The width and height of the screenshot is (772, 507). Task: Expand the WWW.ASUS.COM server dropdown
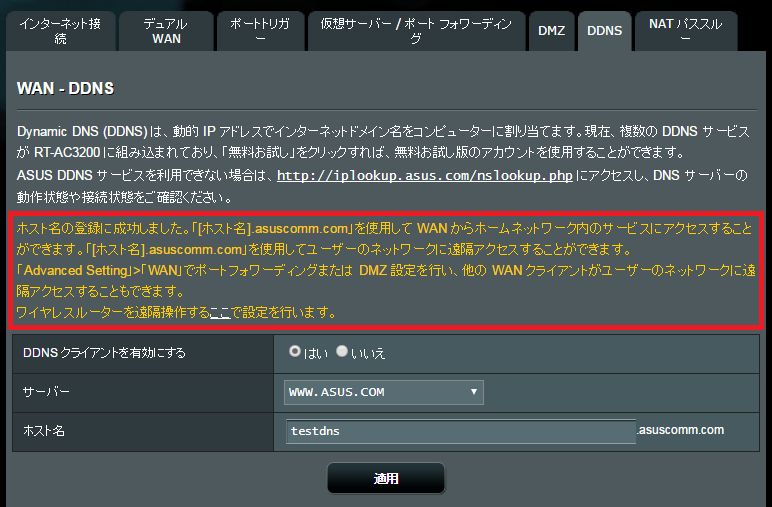pos(384,392)
